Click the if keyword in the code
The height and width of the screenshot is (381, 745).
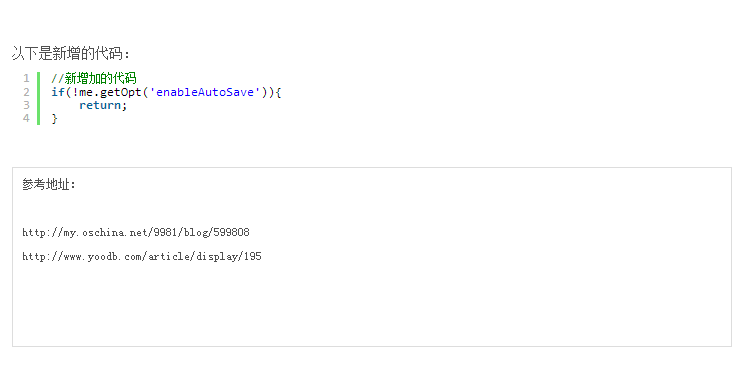[x=57, y=92]
